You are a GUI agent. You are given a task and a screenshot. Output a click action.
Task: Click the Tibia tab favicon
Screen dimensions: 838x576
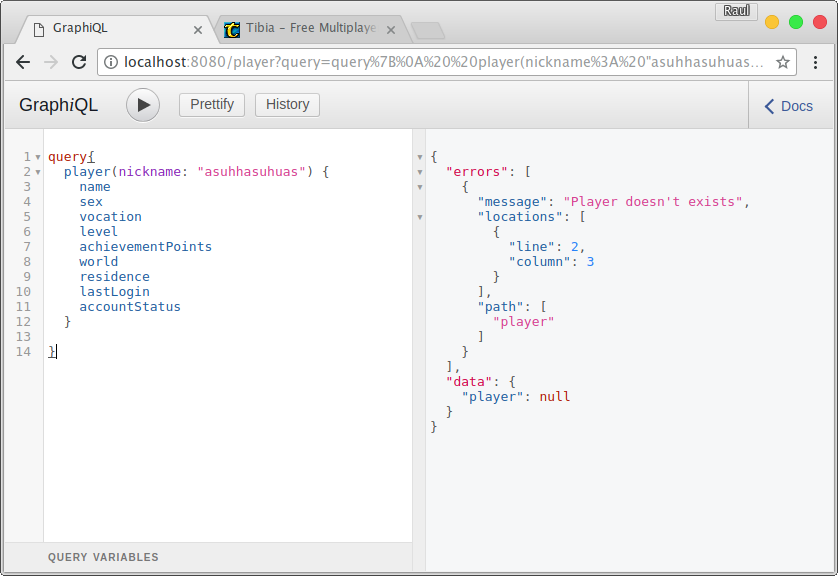[232, 29]
